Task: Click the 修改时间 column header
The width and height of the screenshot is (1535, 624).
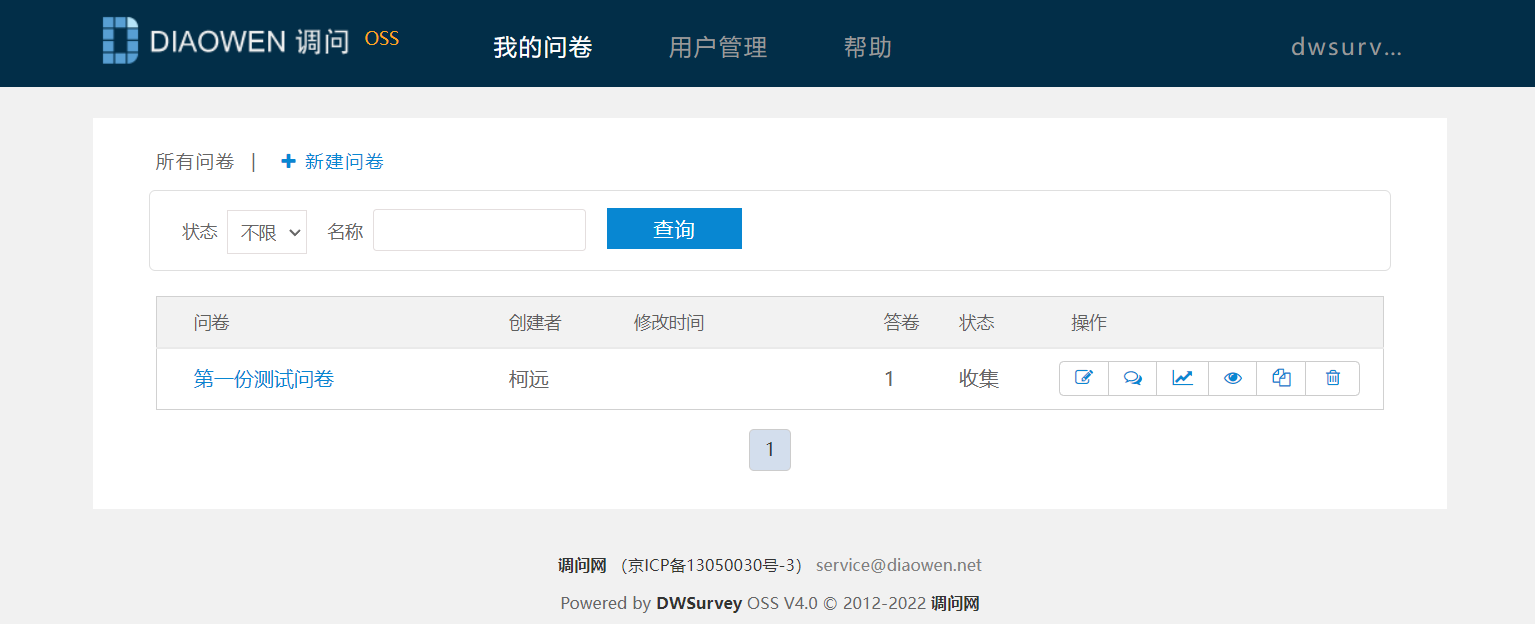Action: [x=669, y=323]
